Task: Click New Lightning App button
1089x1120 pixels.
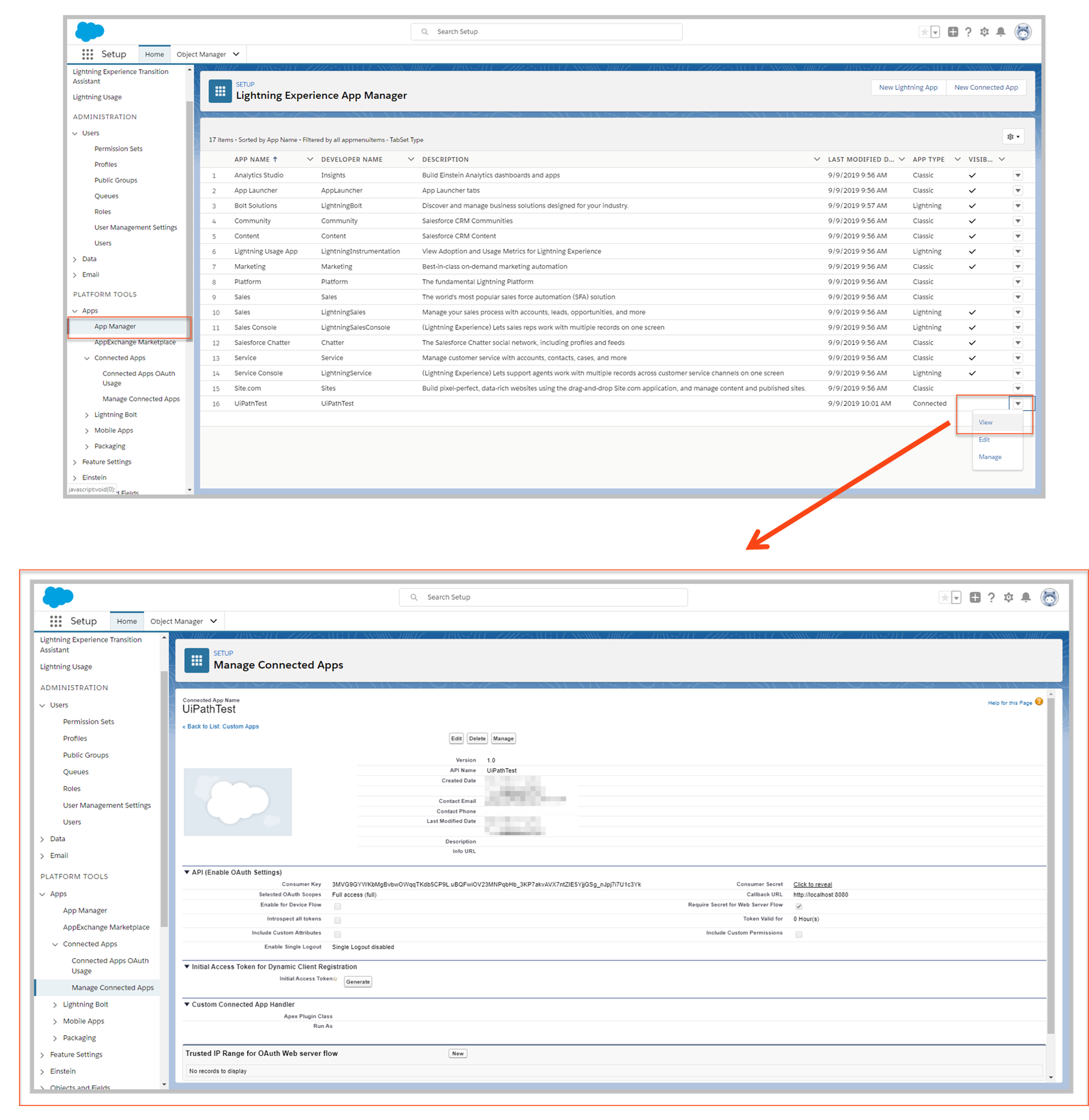Action: [908, 88]
